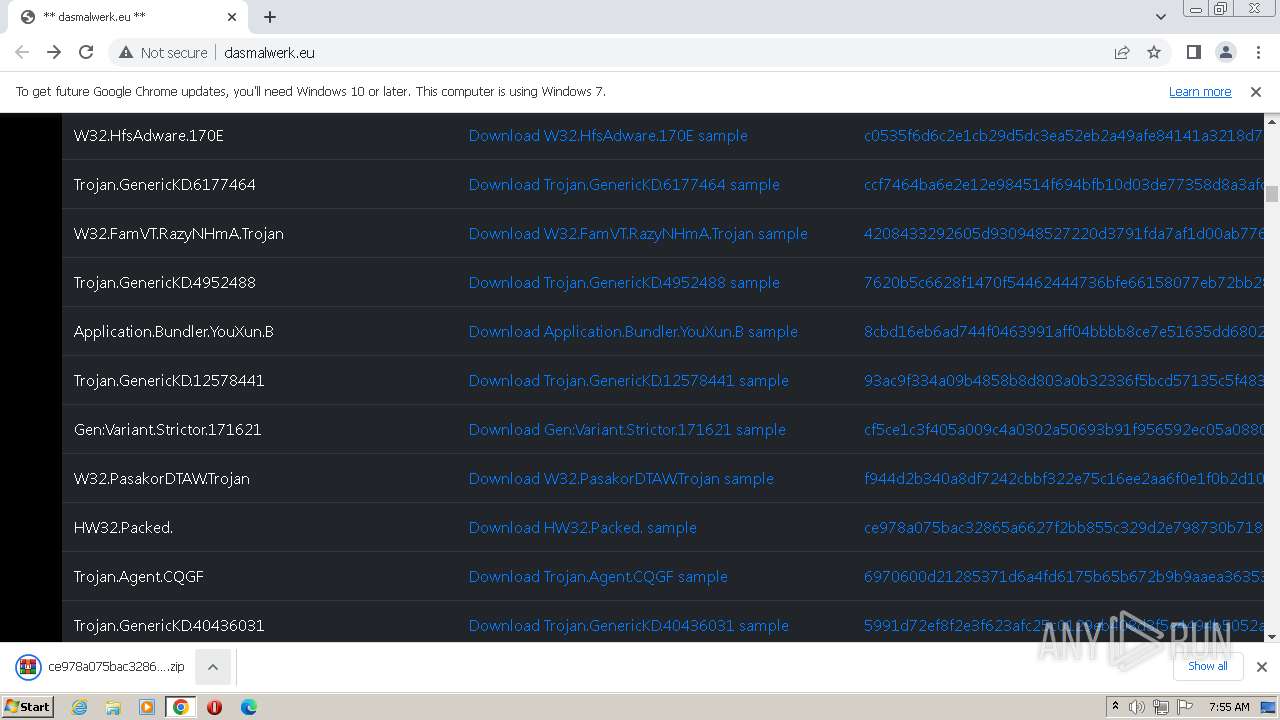
Task: Select Trojan.Agent.CQGF name text
Action: coord(139,576)
